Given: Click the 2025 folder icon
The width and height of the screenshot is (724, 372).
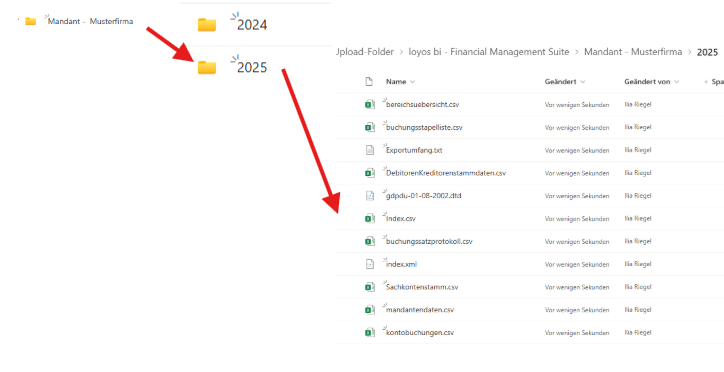Looking at the screenshot, I should point(207,67).
